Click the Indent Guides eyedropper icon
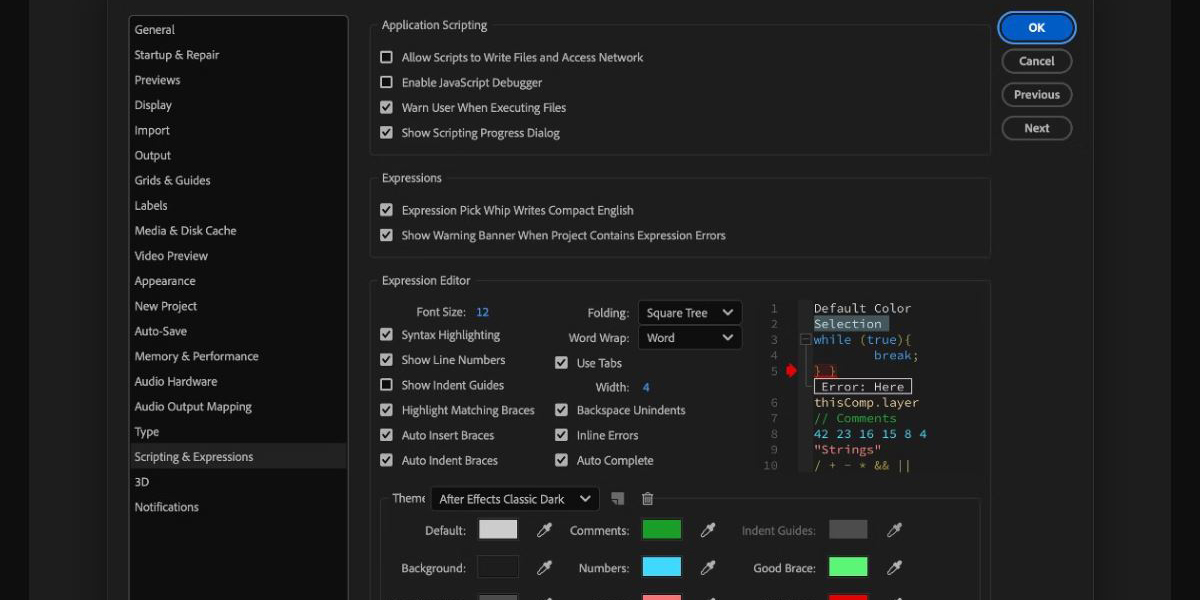The height and width of the screenshot is (600, 1200). coord(895,530)
